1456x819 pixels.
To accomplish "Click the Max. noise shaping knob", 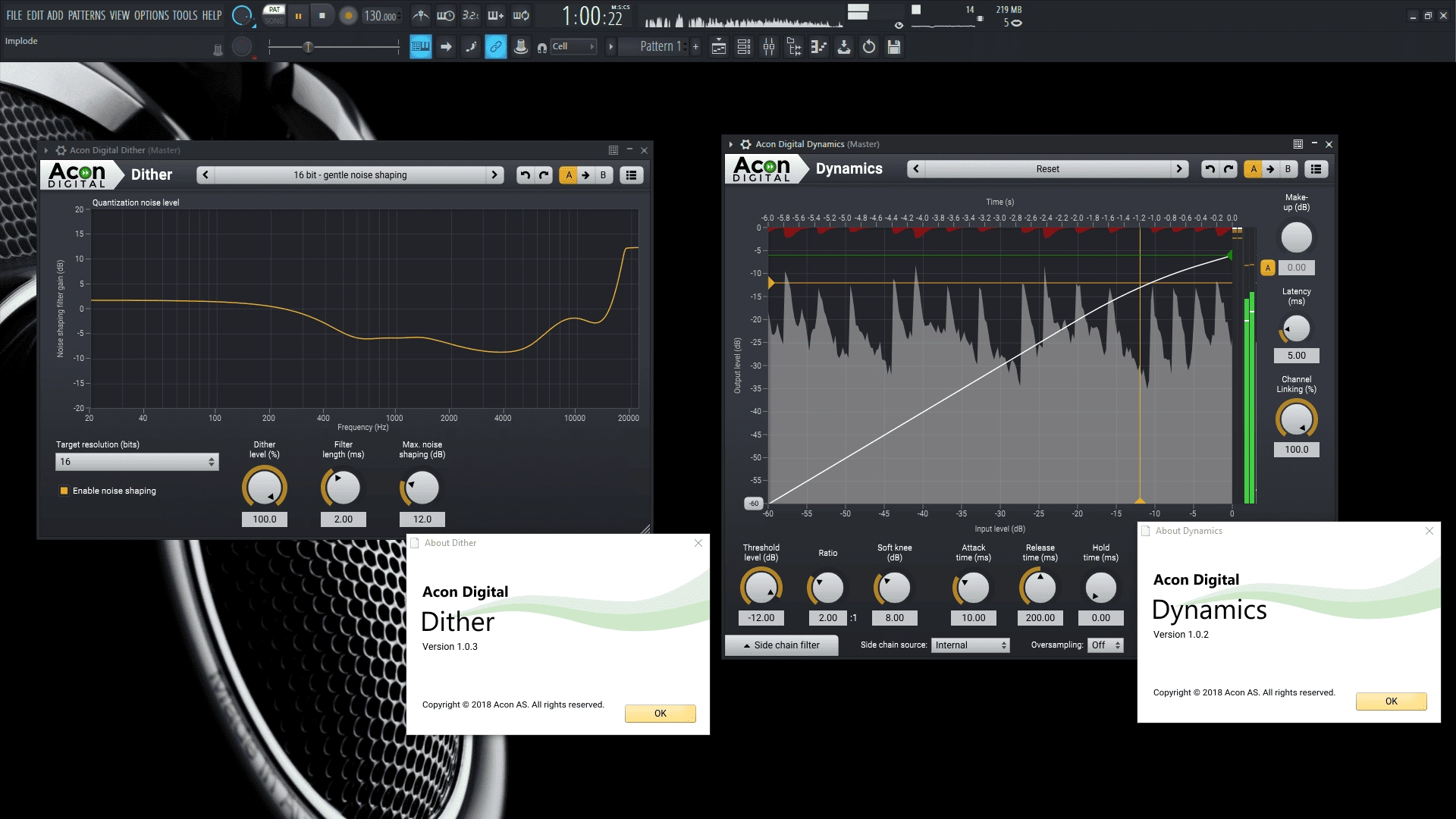I will (x=422, y=487).
